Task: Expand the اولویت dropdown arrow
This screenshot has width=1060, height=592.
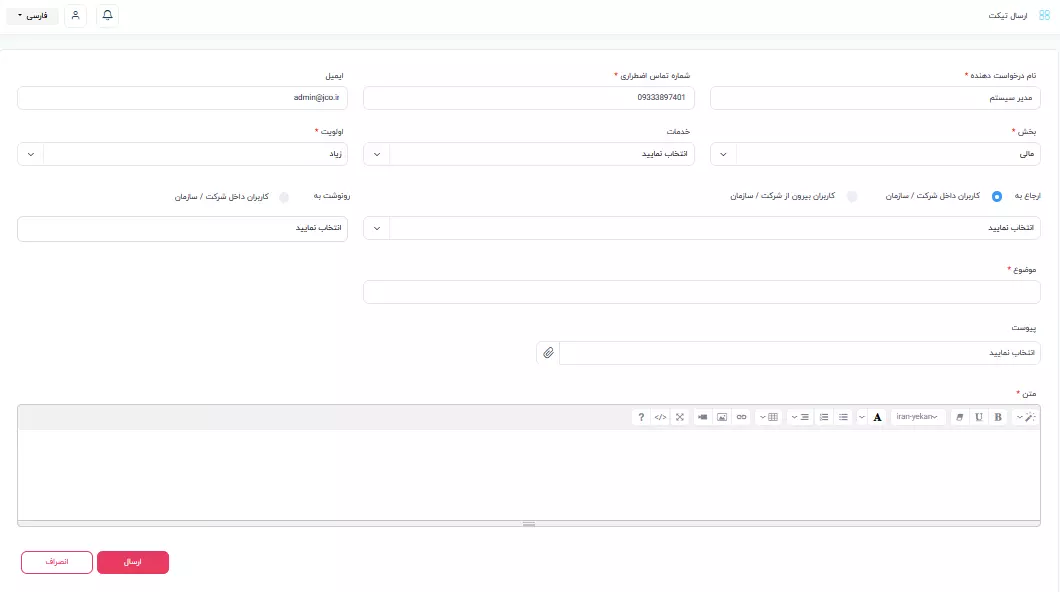Action: [x=30, y=154]
